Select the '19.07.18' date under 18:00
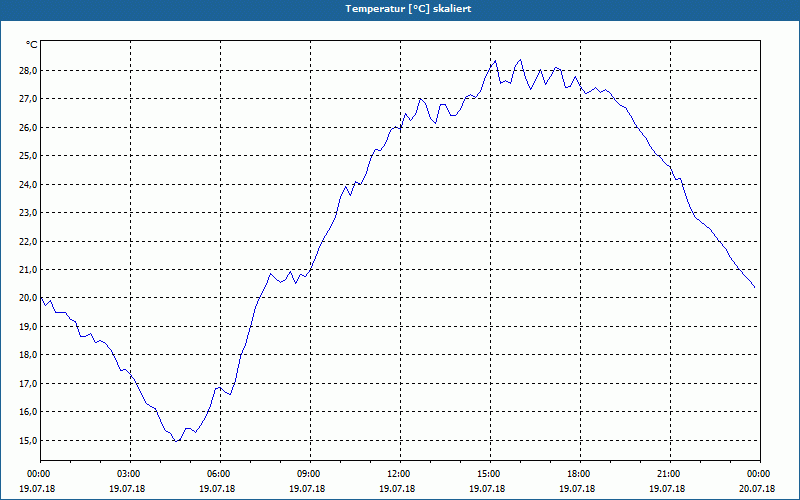The height and width of the screenshot is (500, 800). 577,489
